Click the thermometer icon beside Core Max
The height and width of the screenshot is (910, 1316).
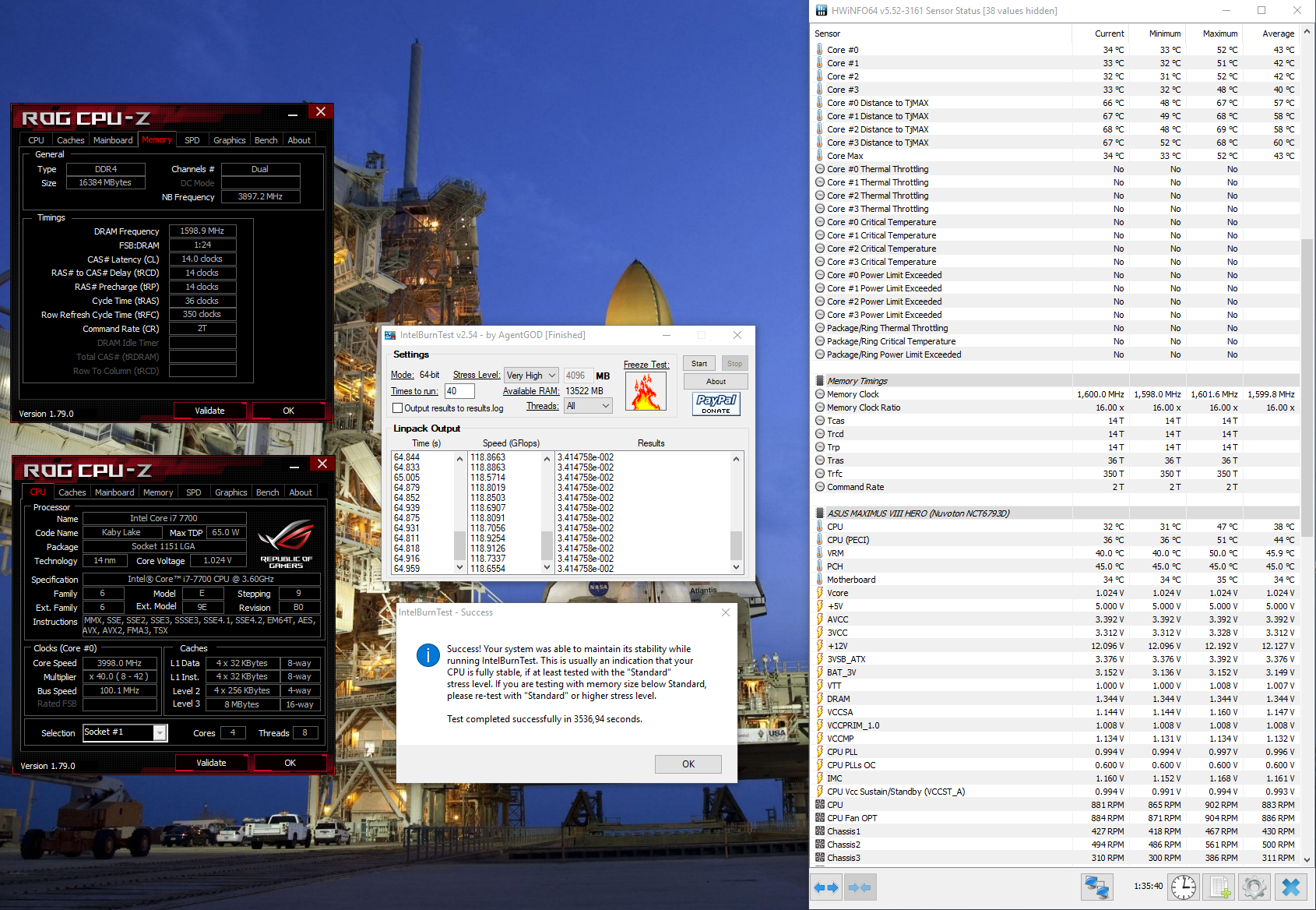coord(820,156)
